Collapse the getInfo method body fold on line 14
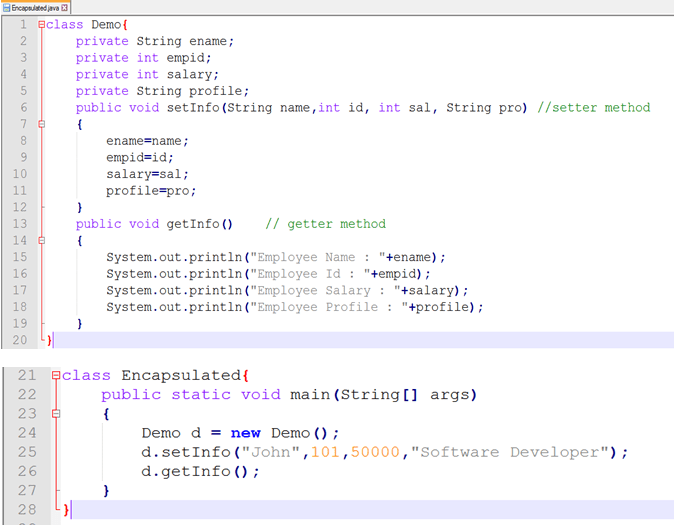674x525 pixels. [41, 240]
